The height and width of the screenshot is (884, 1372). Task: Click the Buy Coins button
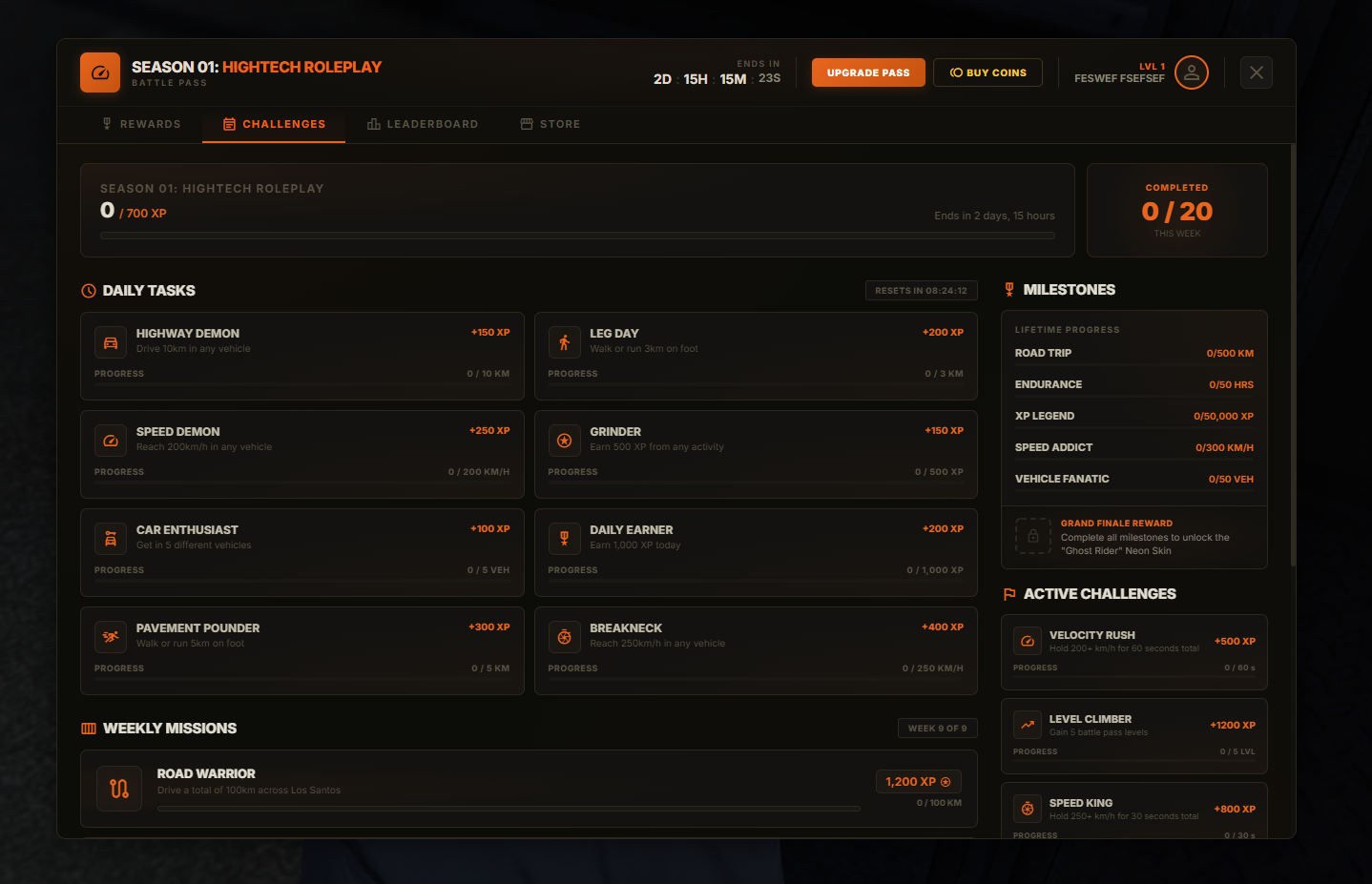987,72
